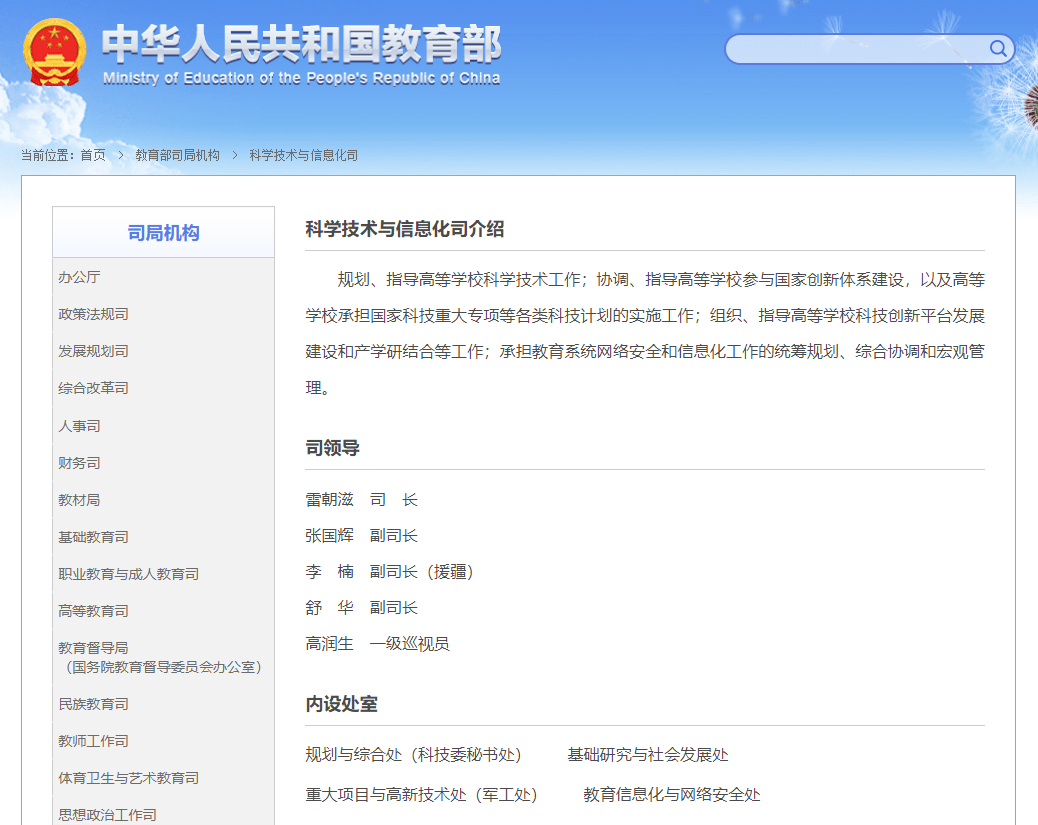
Task: Click the 中华人民共和国教育部 site title
Action: point(301,45)
